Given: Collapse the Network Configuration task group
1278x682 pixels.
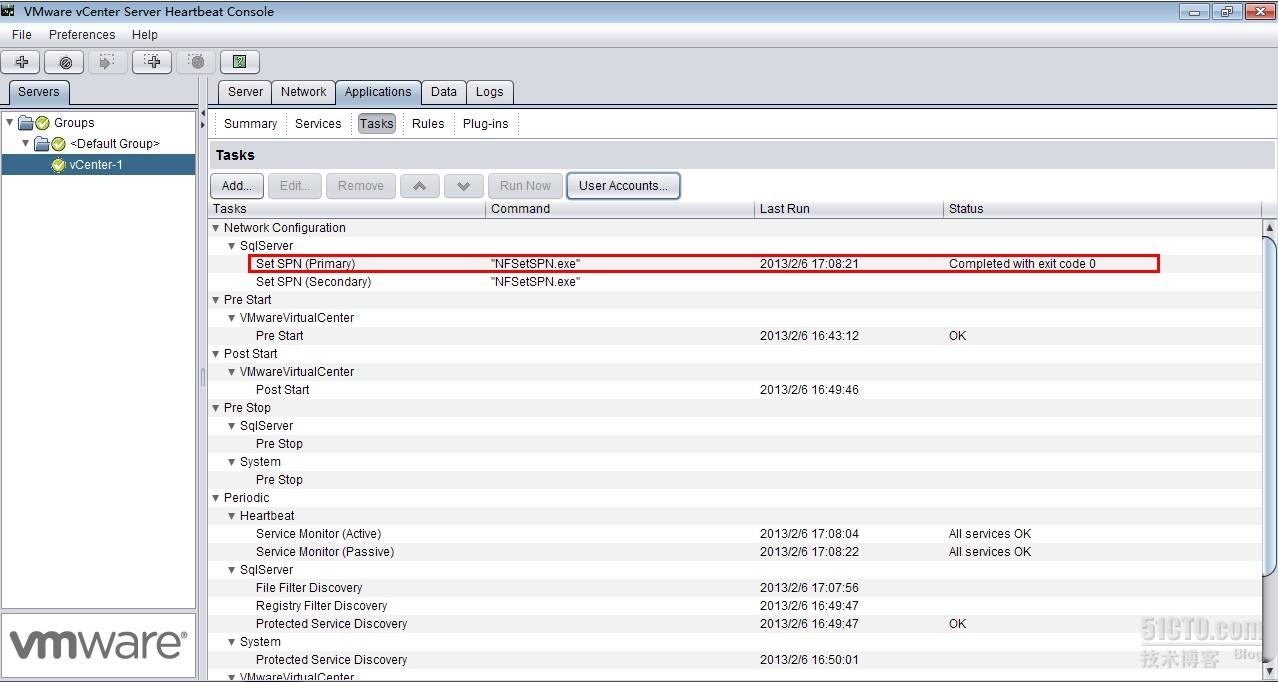Looking at the screenshot, I should point(215,228).
